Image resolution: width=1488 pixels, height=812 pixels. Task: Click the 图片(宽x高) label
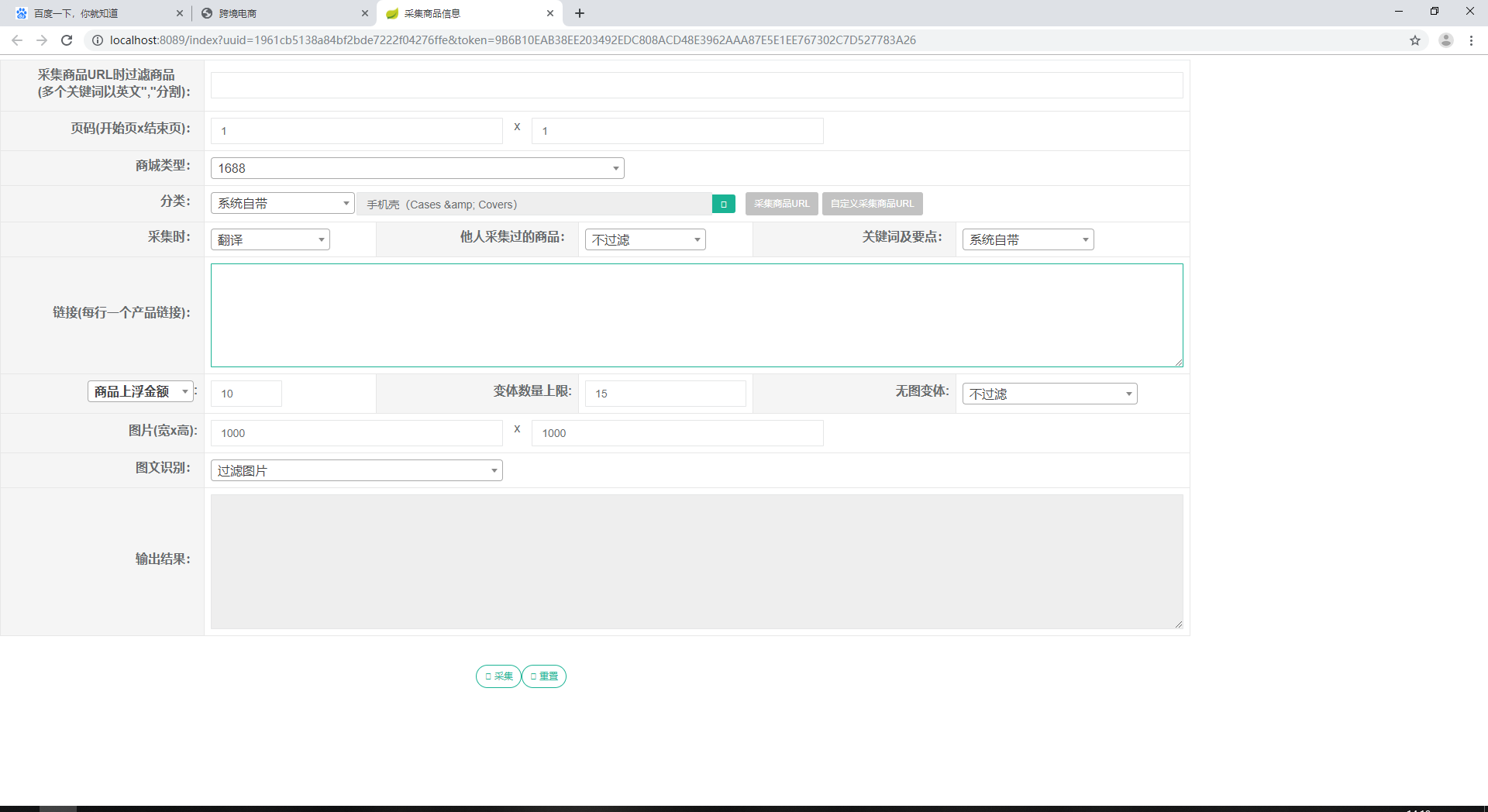[163, 431]
